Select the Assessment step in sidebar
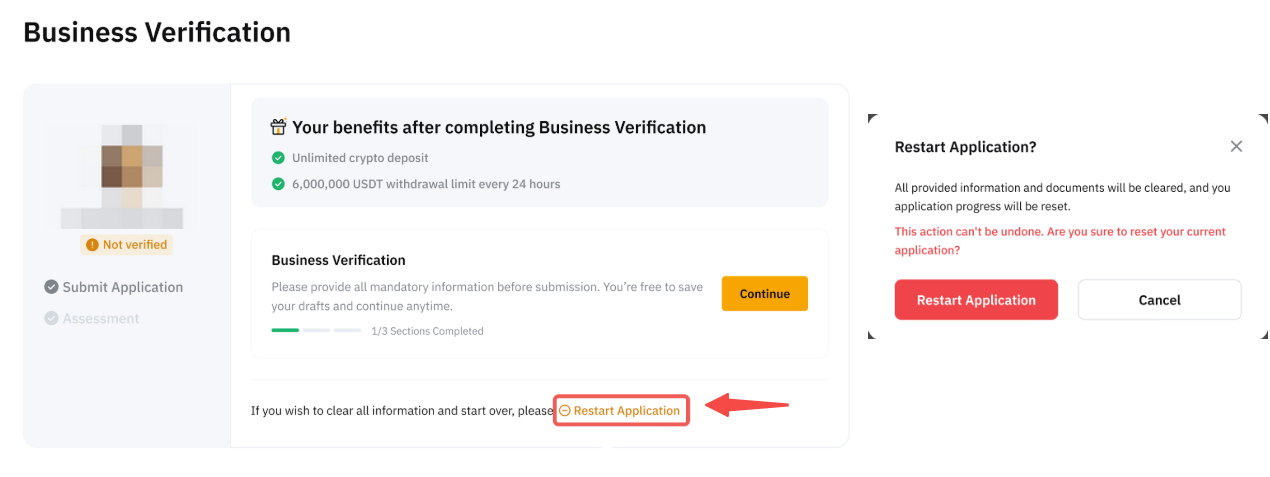 point(101,318)
